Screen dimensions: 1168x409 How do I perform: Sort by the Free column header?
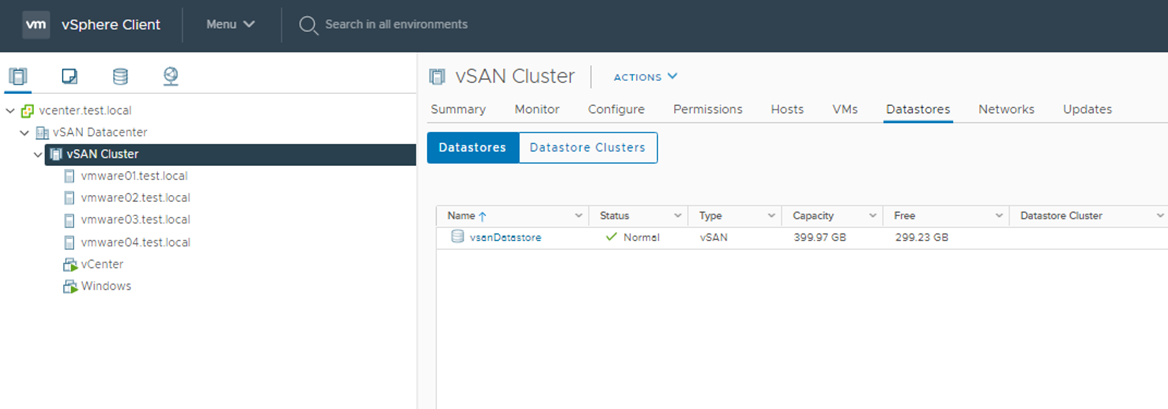904,216
